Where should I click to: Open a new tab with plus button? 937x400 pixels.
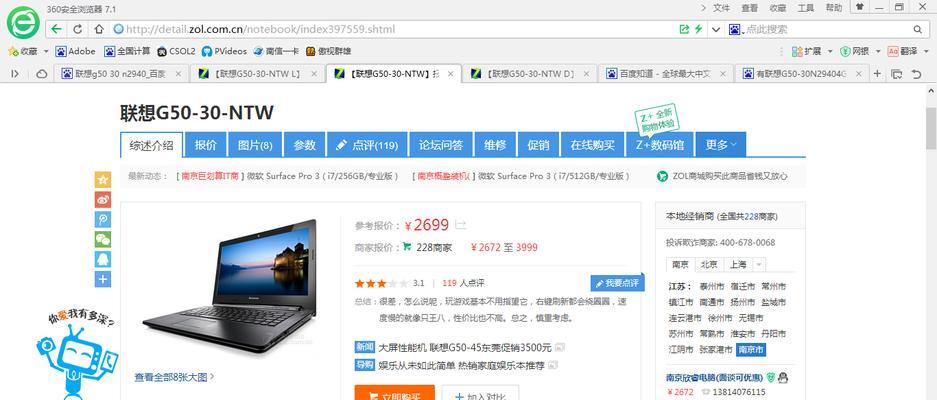[x=877, y=74]
